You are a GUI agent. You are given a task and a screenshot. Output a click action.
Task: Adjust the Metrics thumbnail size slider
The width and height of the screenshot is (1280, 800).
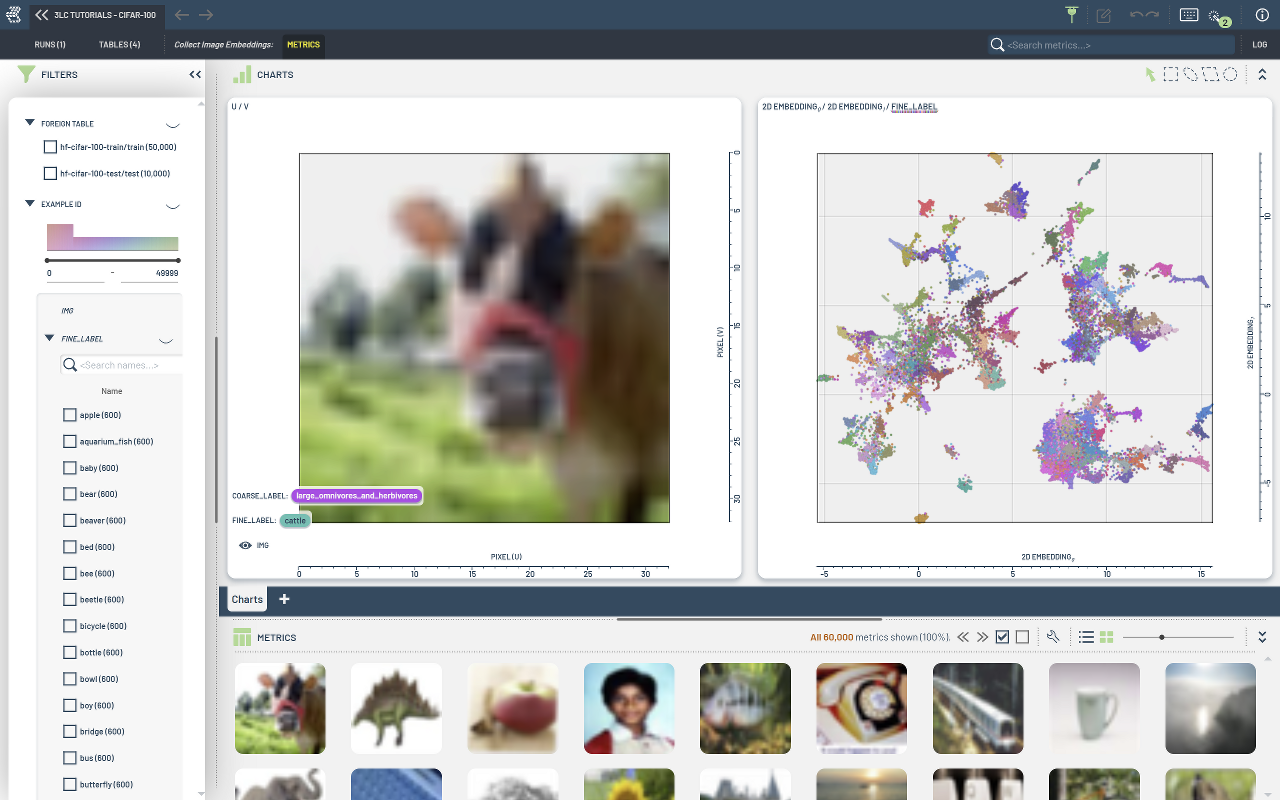(1161, 637)
